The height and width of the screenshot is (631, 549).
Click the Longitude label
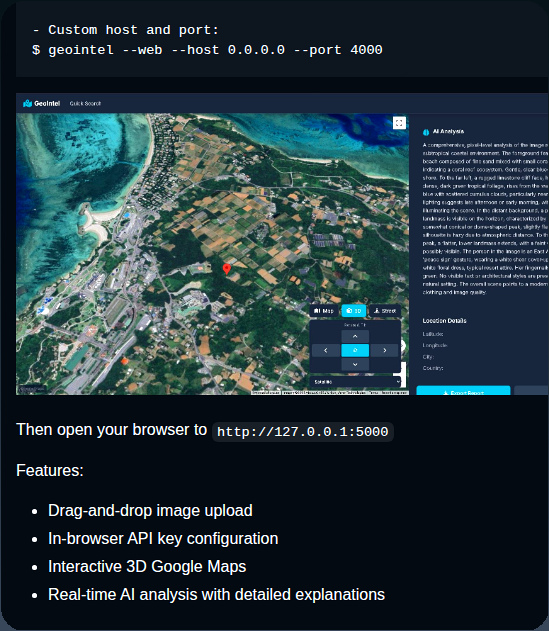pyautogui.click(x=435, y=345)
